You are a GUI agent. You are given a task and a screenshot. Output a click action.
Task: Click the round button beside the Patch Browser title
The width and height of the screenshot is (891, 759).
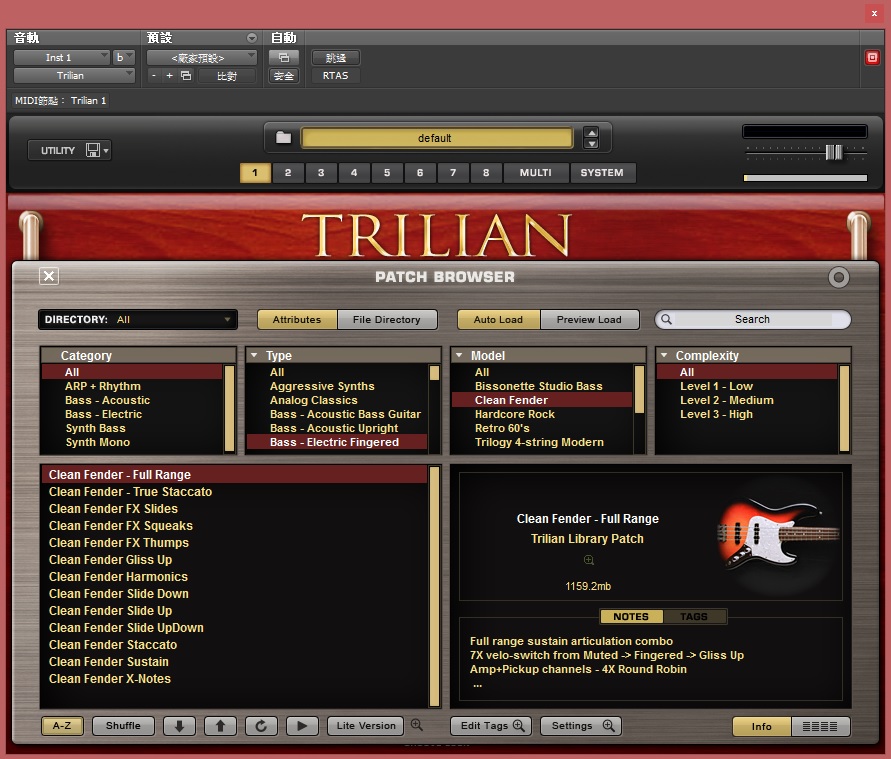[838, 277]
